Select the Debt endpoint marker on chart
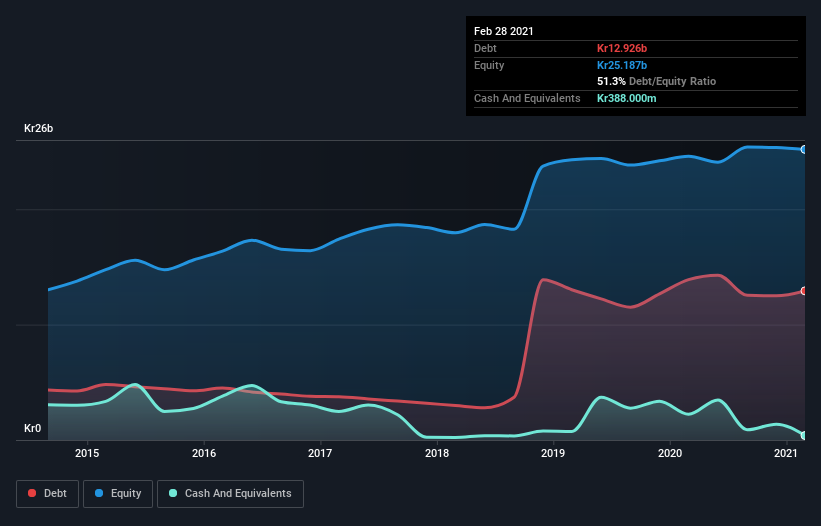The image size is (821, 526). (x=804, y=291)
